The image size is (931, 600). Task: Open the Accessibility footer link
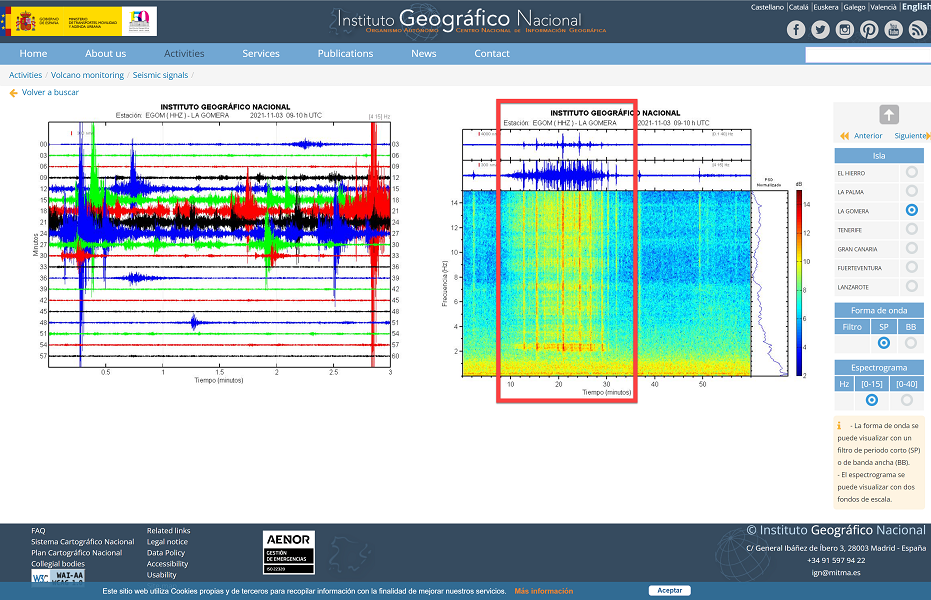tap(167, 564)
